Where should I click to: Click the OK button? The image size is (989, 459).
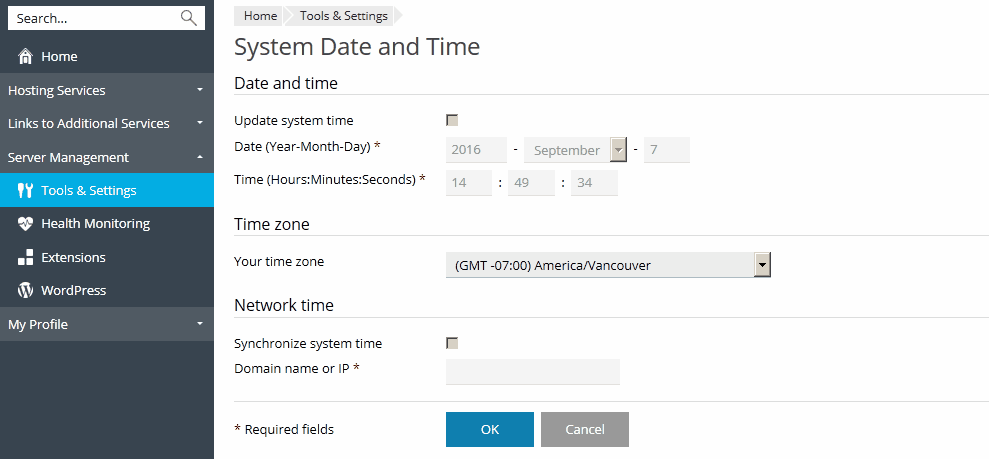click(x=489, y=429)
